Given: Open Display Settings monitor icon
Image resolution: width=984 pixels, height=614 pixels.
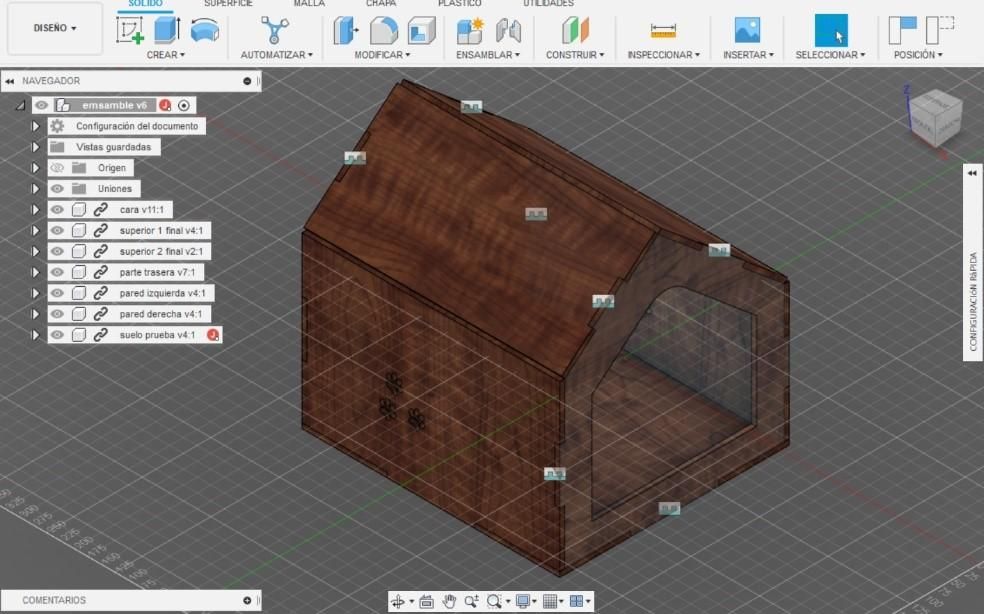Looking at the screenshot, I should coord(522,601).
